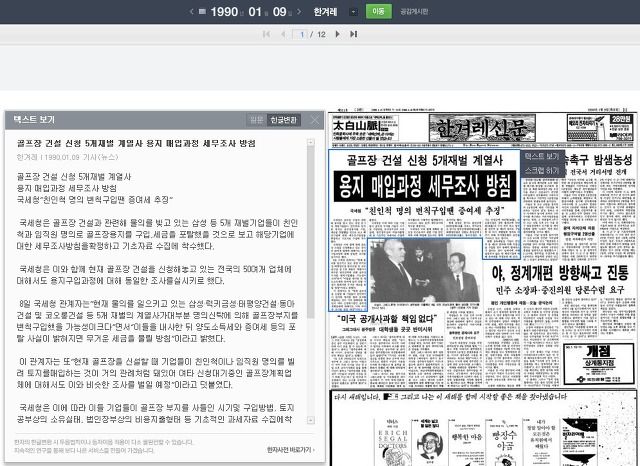Click the handshake photo in the newspaper
The width and height of the screenshot is (640, 466).
pos(425,270)
